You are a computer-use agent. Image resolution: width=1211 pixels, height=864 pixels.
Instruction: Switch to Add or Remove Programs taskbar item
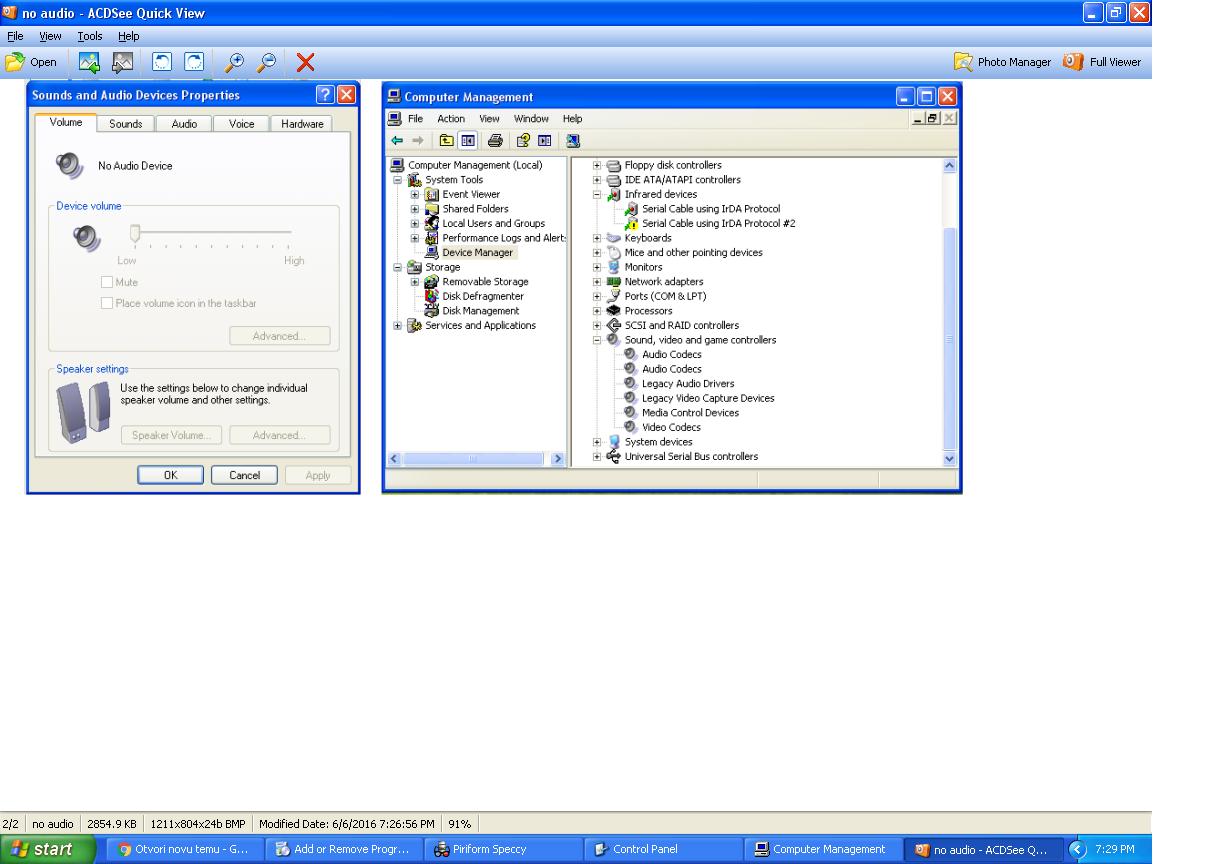pos(343,850)
